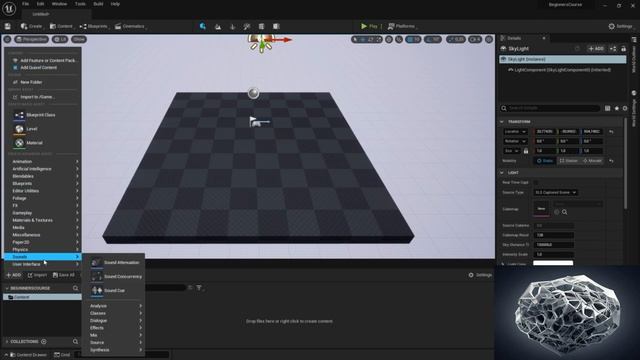Expand the Synthesis sound submenu
Image resolution: width=640 pixels, height=360 pixels.
[114, 350]
